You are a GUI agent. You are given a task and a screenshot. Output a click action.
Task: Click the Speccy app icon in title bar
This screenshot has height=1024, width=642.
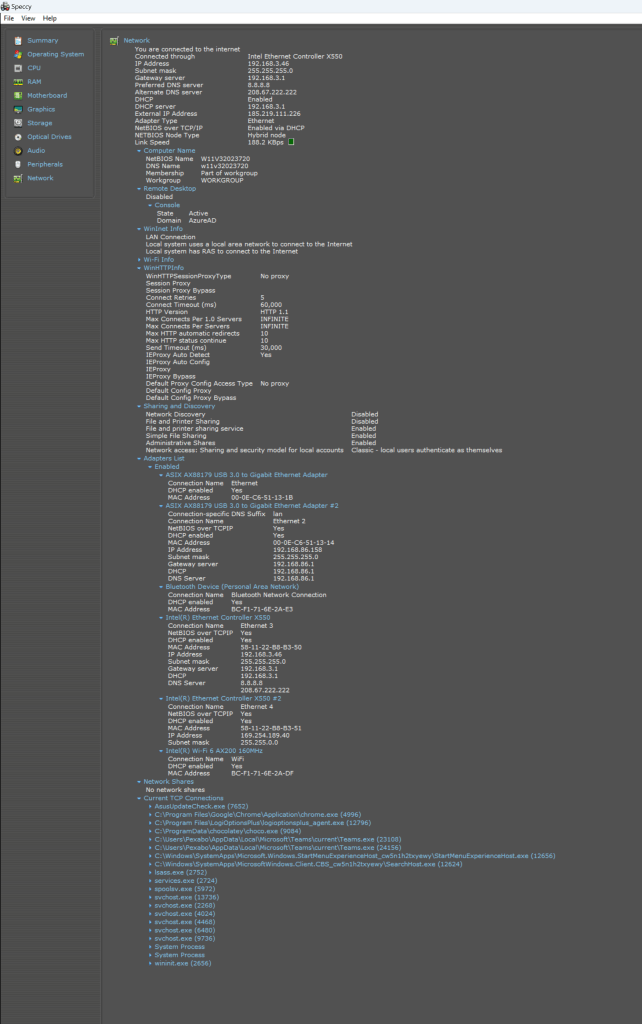coord(5,6)
